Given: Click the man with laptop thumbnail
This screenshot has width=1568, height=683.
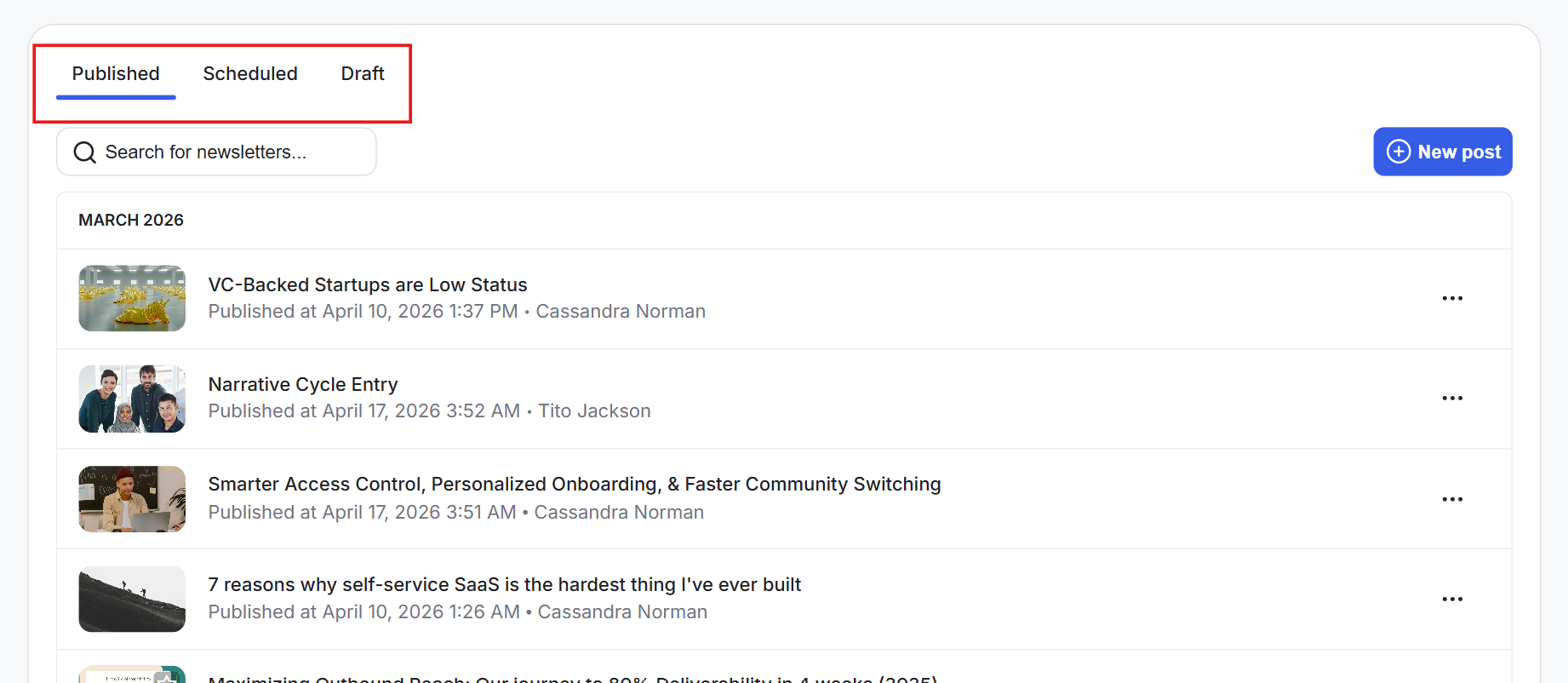Looking at the screenshot, I should coord(132,499).
